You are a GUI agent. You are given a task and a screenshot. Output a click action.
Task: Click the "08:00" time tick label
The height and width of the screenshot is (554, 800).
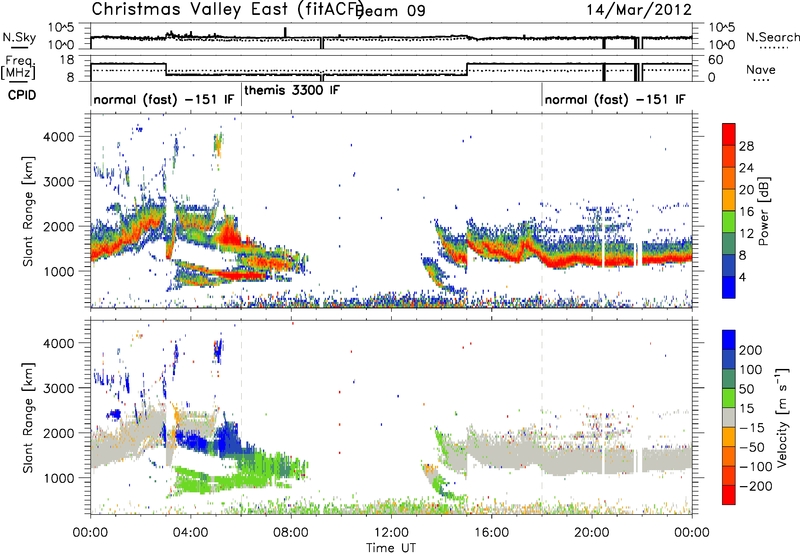click(291, 533)
